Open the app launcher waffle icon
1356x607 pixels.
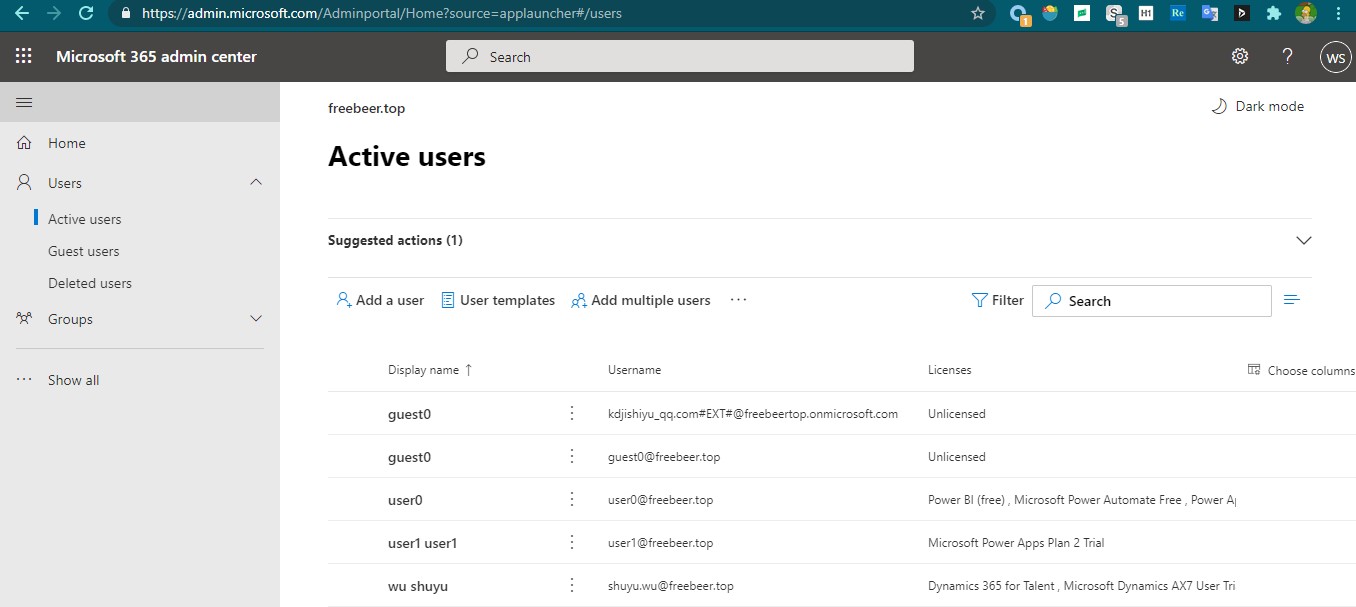23,57
